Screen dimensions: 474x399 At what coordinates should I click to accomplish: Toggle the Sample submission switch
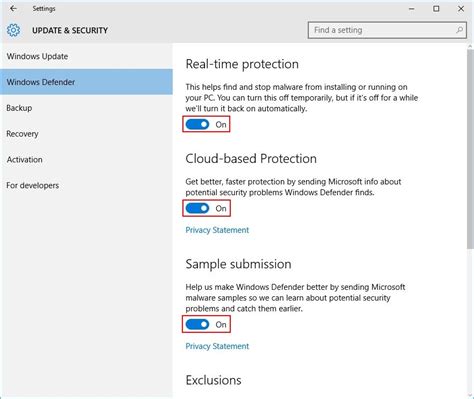pyautogui.click(x=198, y=324)
